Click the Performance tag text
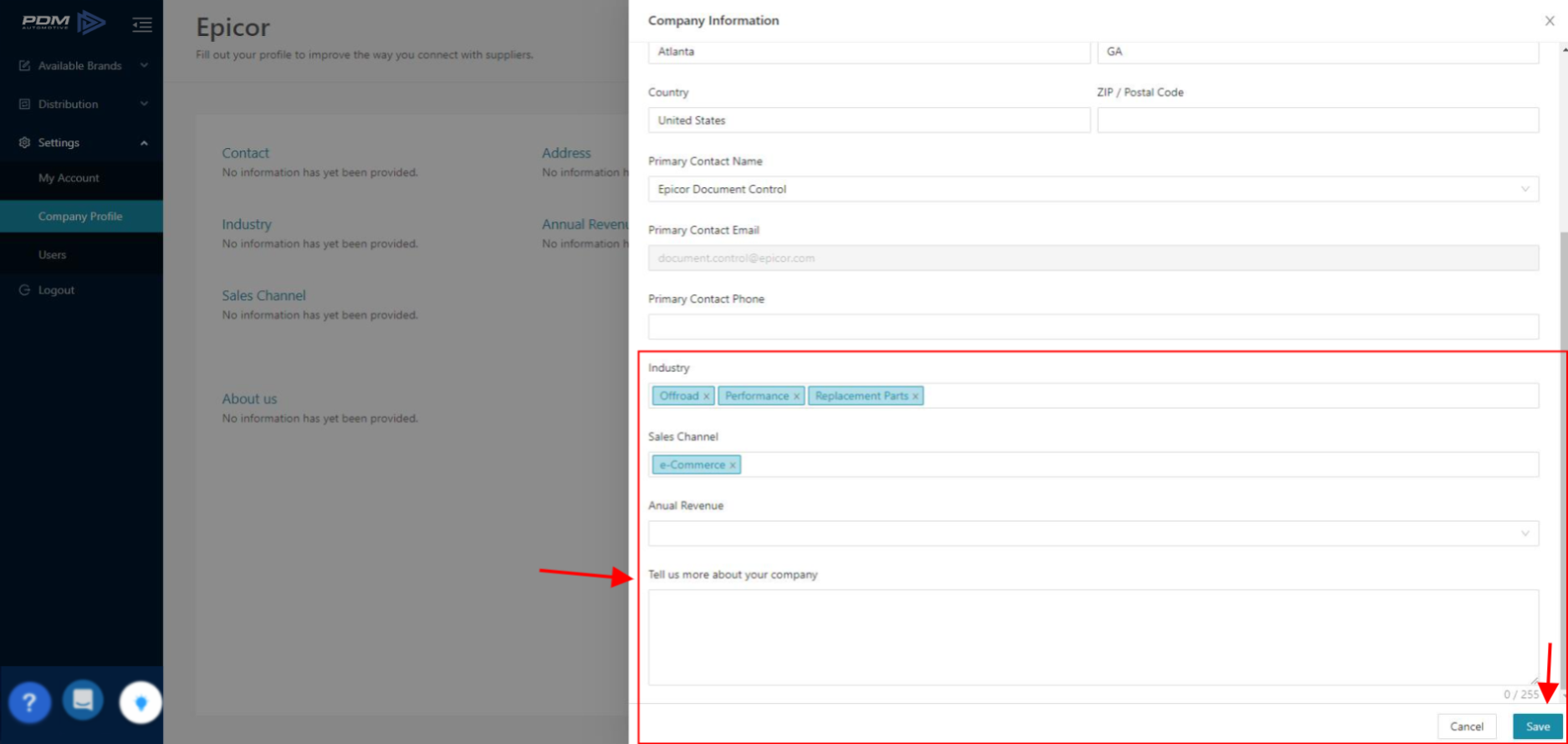The image size is (1568, 744). coord(757,396)
